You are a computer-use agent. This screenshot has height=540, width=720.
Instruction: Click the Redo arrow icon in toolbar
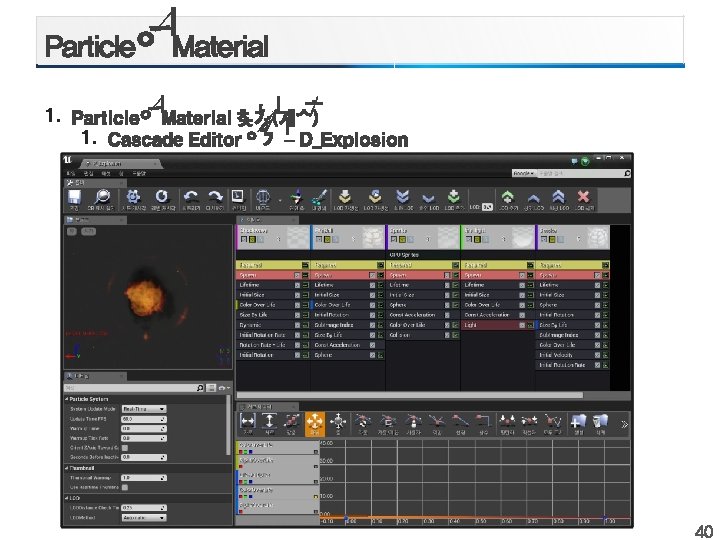point(214,197)
